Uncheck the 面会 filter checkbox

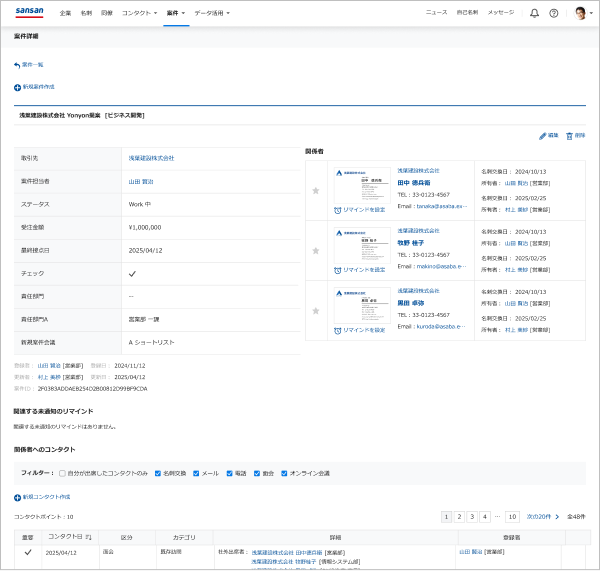coord(257,473)
